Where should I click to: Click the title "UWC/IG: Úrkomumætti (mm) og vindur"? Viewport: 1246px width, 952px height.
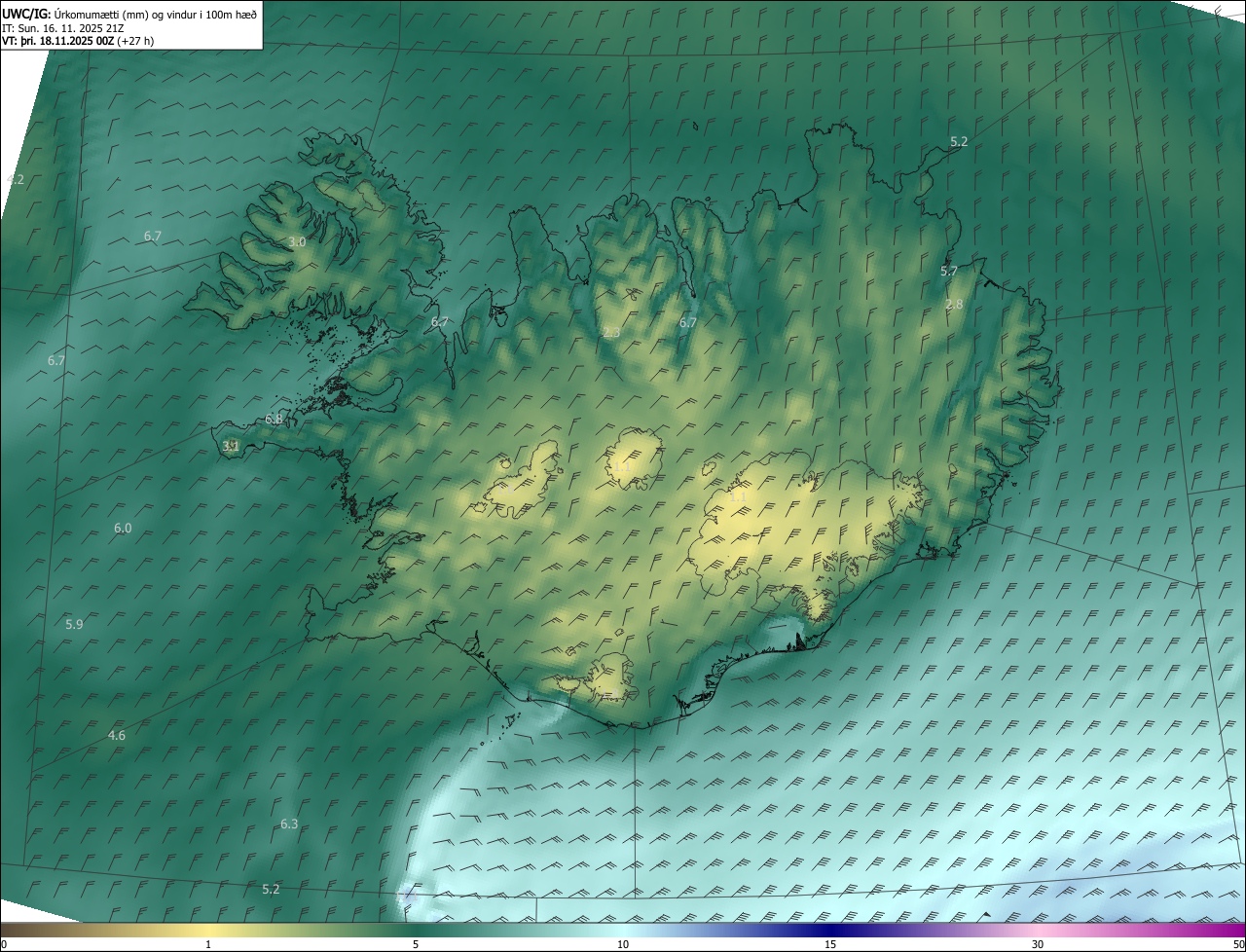point(129,14)
